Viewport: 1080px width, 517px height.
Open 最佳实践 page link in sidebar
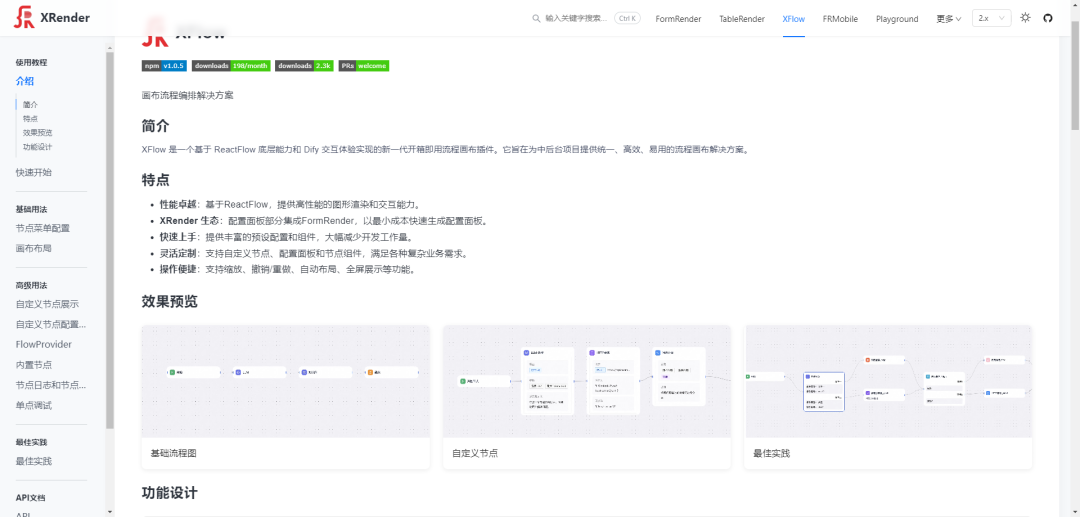tap(34, 461)
